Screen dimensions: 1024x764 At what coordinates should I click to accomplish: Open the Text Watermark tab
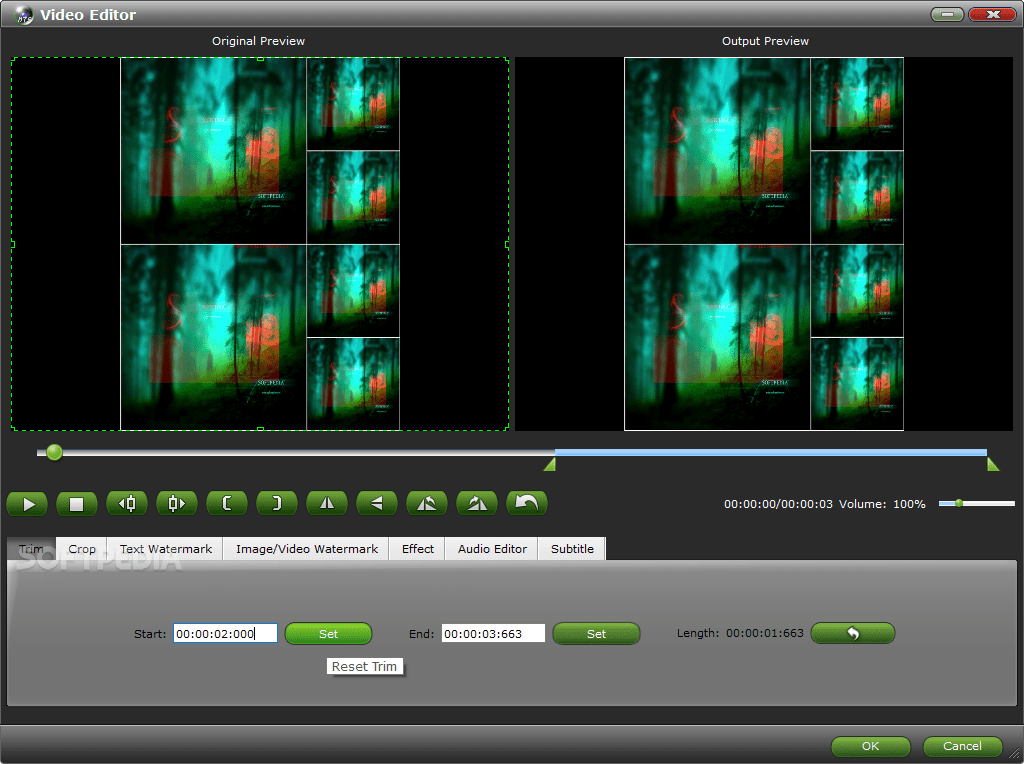pos(166,549)
